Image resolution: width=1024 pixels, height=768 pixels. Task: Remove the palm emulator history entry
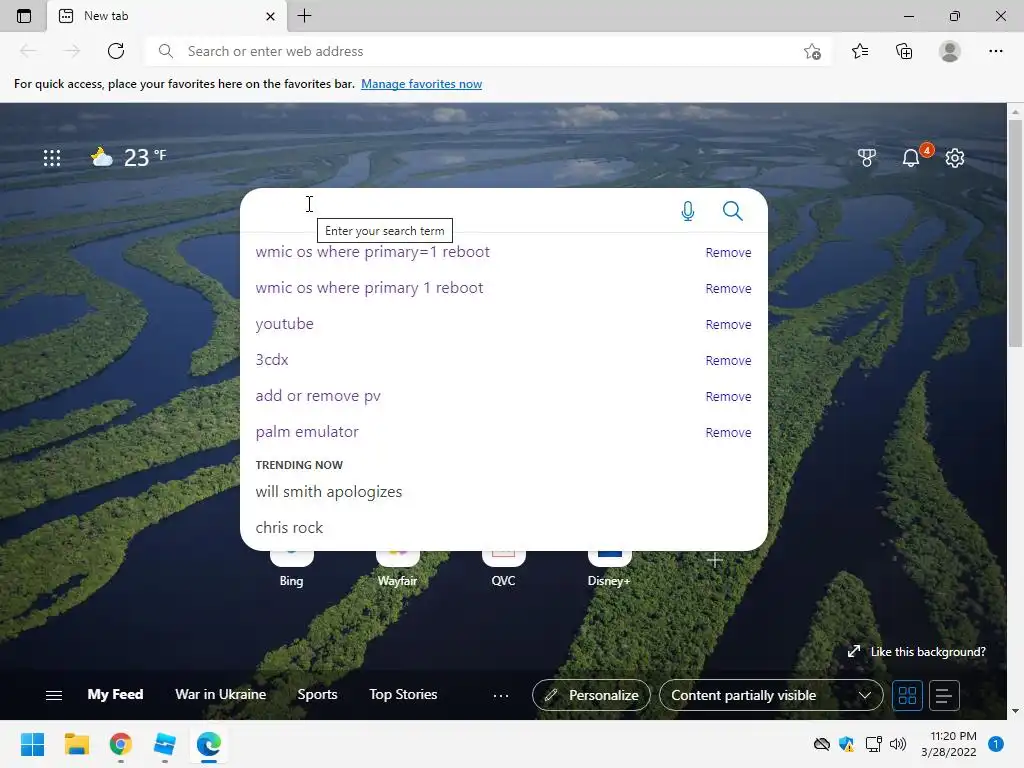pyautogui.click(x=728, y=432)
